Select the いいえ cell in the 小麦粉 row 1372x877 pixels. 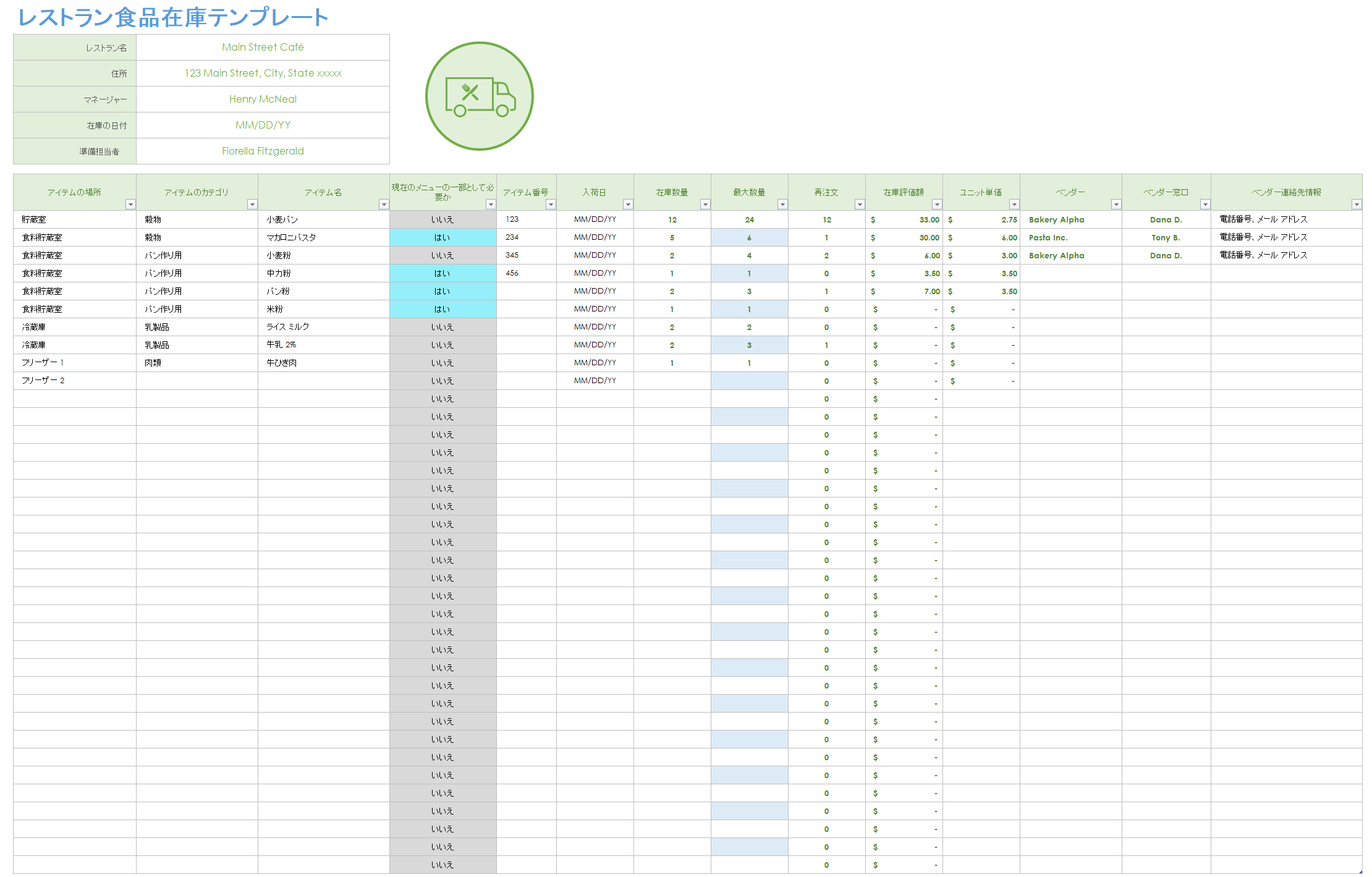443,255
